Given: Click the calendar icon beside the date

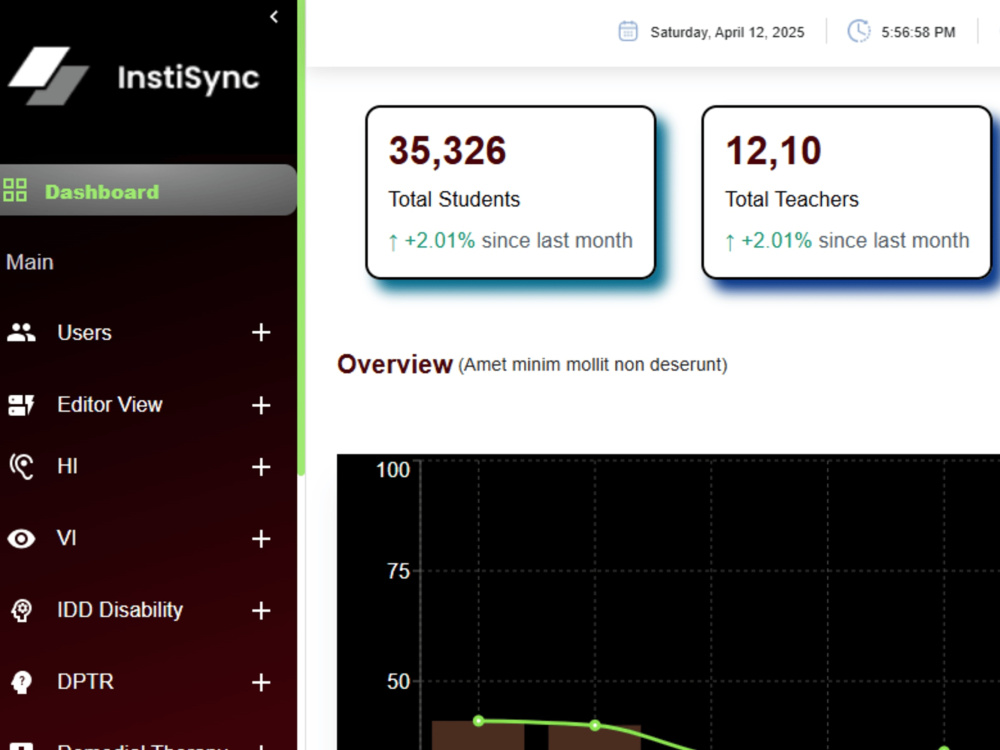Looking at the screenshot, I should [628, 31].
